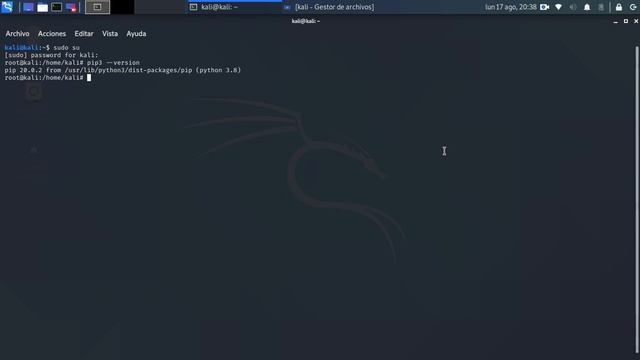
Task: Open the screen recorder panel launcher
Action: [x=71, y=7]
